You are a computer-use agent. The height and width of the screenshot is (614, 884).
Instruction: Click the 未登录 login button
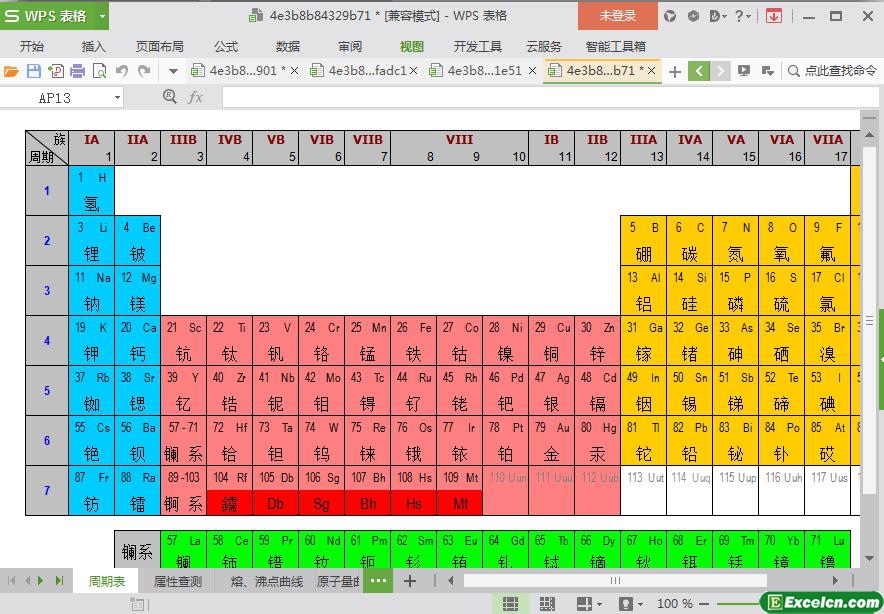pos(617,16)
